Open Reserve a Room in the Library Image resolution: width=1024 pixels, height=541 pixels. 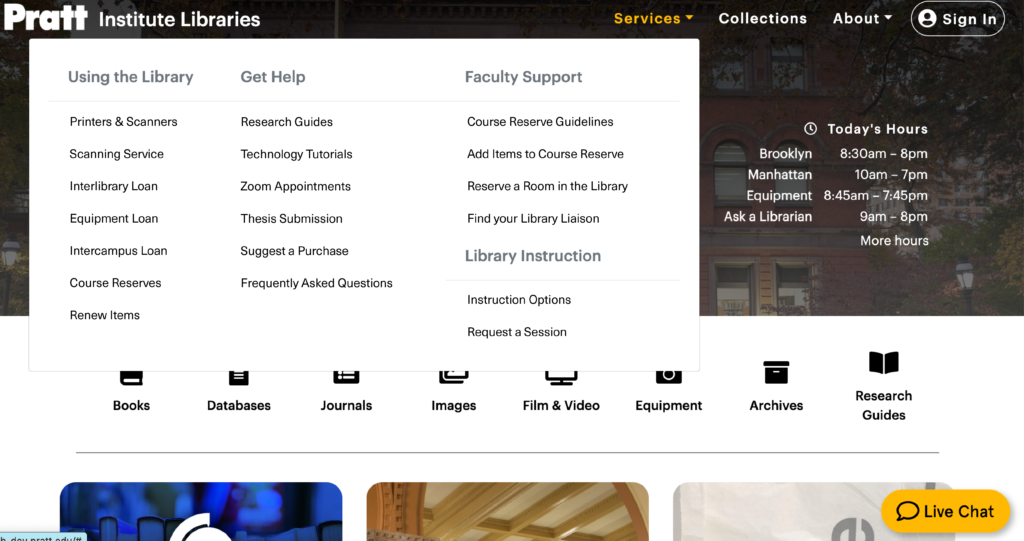click(x=547, y=186)
